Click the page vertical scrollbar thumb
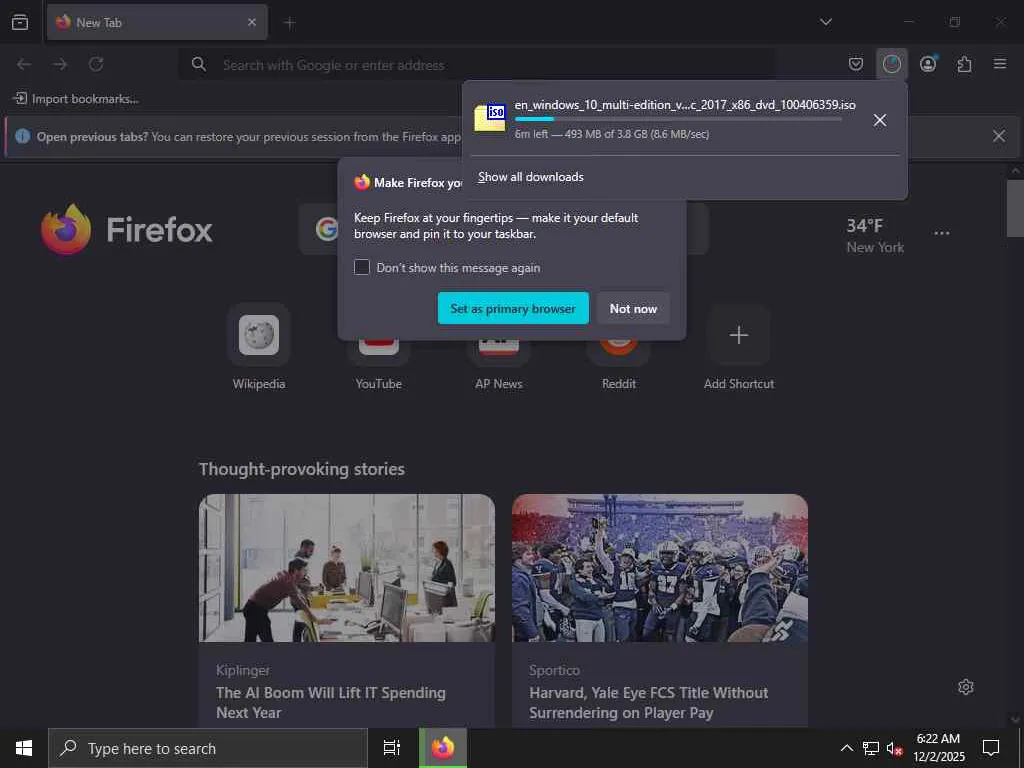Viewport: 1024px width, 768px height. click(1015, 209)
